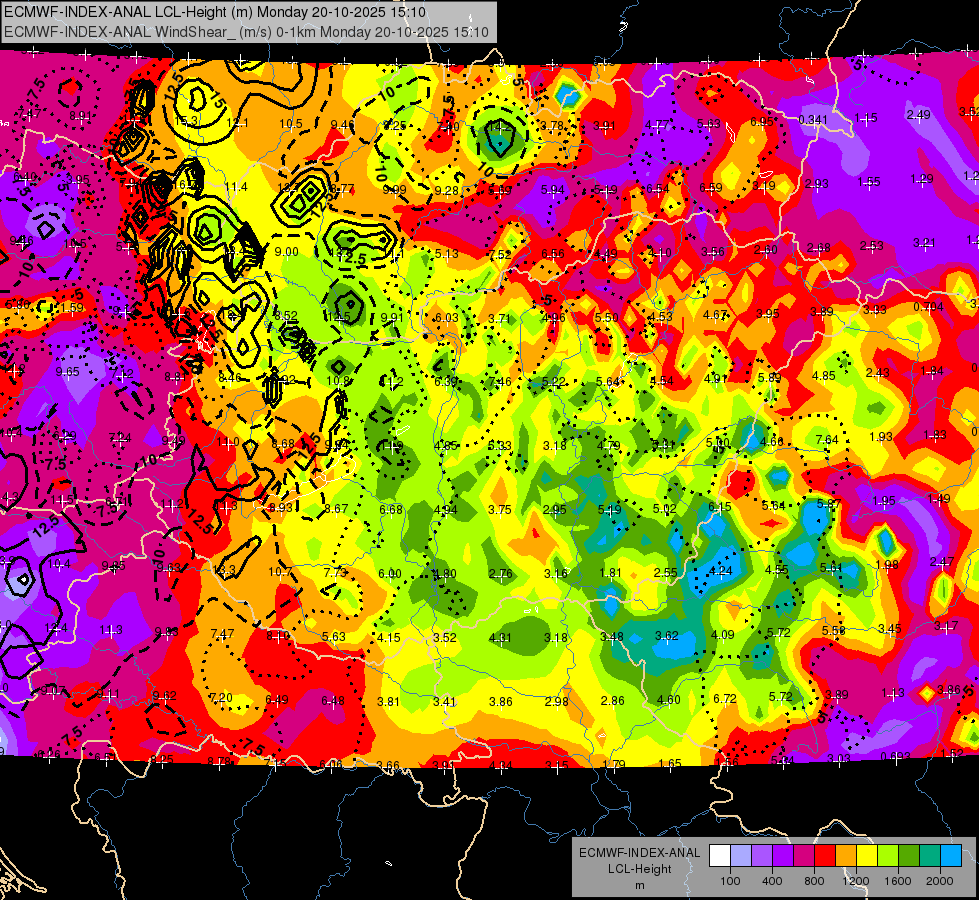Select the grid value 11.4
The height and width of the screenshot is (900, 979).
(236, 187)
